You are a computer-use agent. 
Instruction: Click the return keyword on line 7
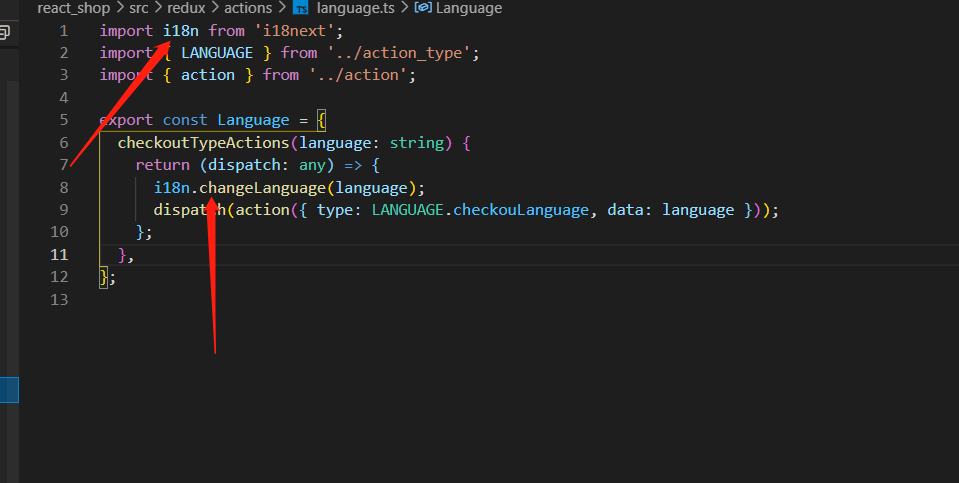(x=163, y=165)
